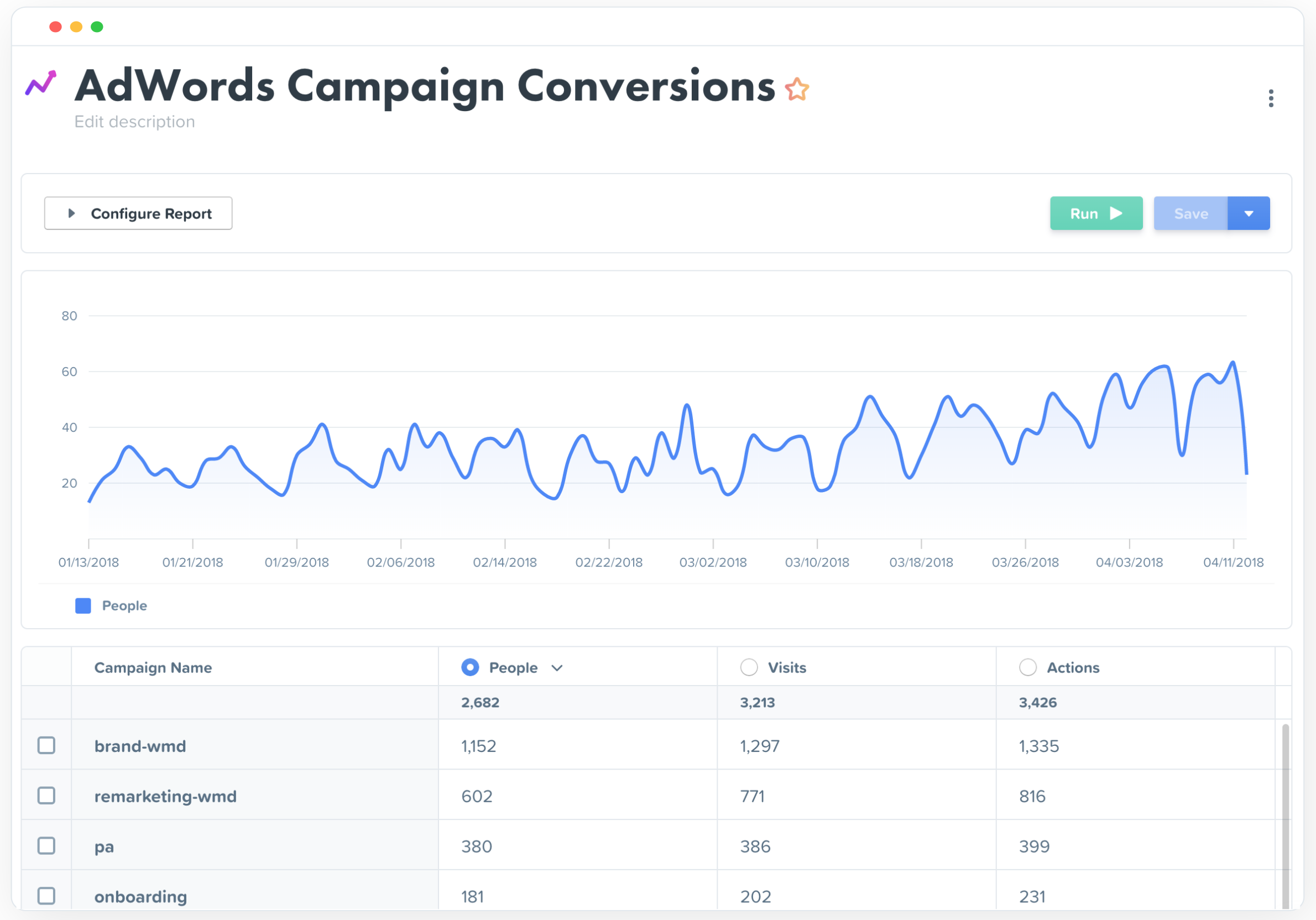Viewport: 1316px width, 920px height.
Task: Select the People radio button
Action: [x=470, y=667]
